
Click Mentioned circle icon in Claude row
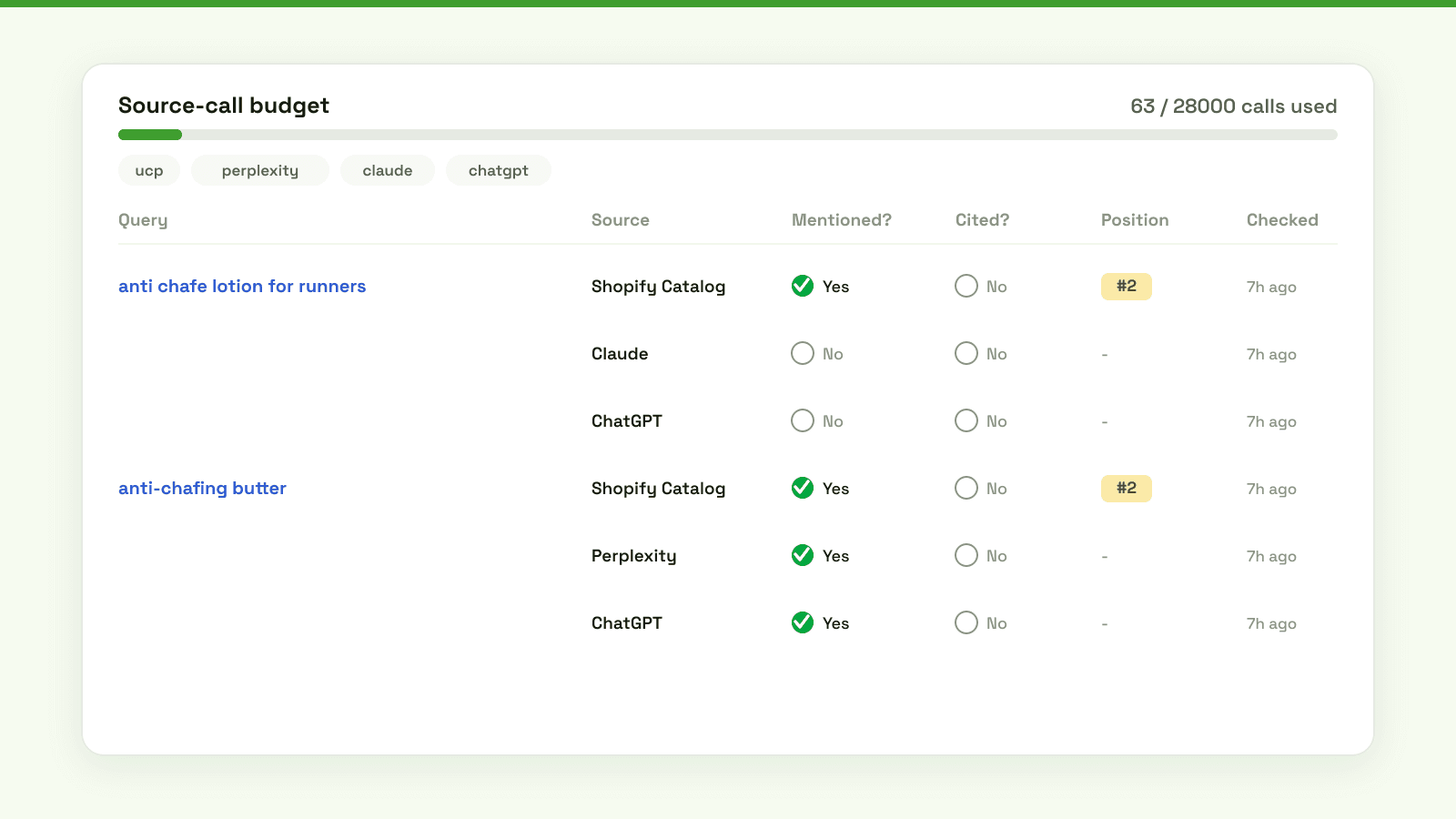click(803, 353)
